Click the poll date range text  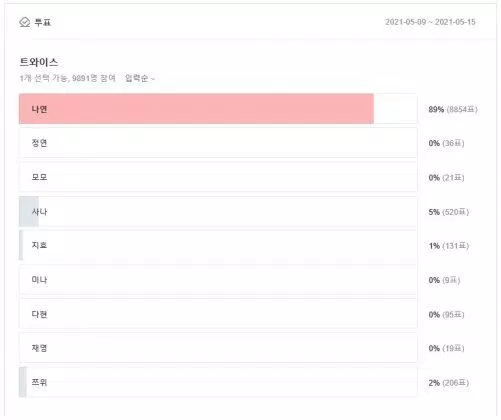click(x=430, y=22)
